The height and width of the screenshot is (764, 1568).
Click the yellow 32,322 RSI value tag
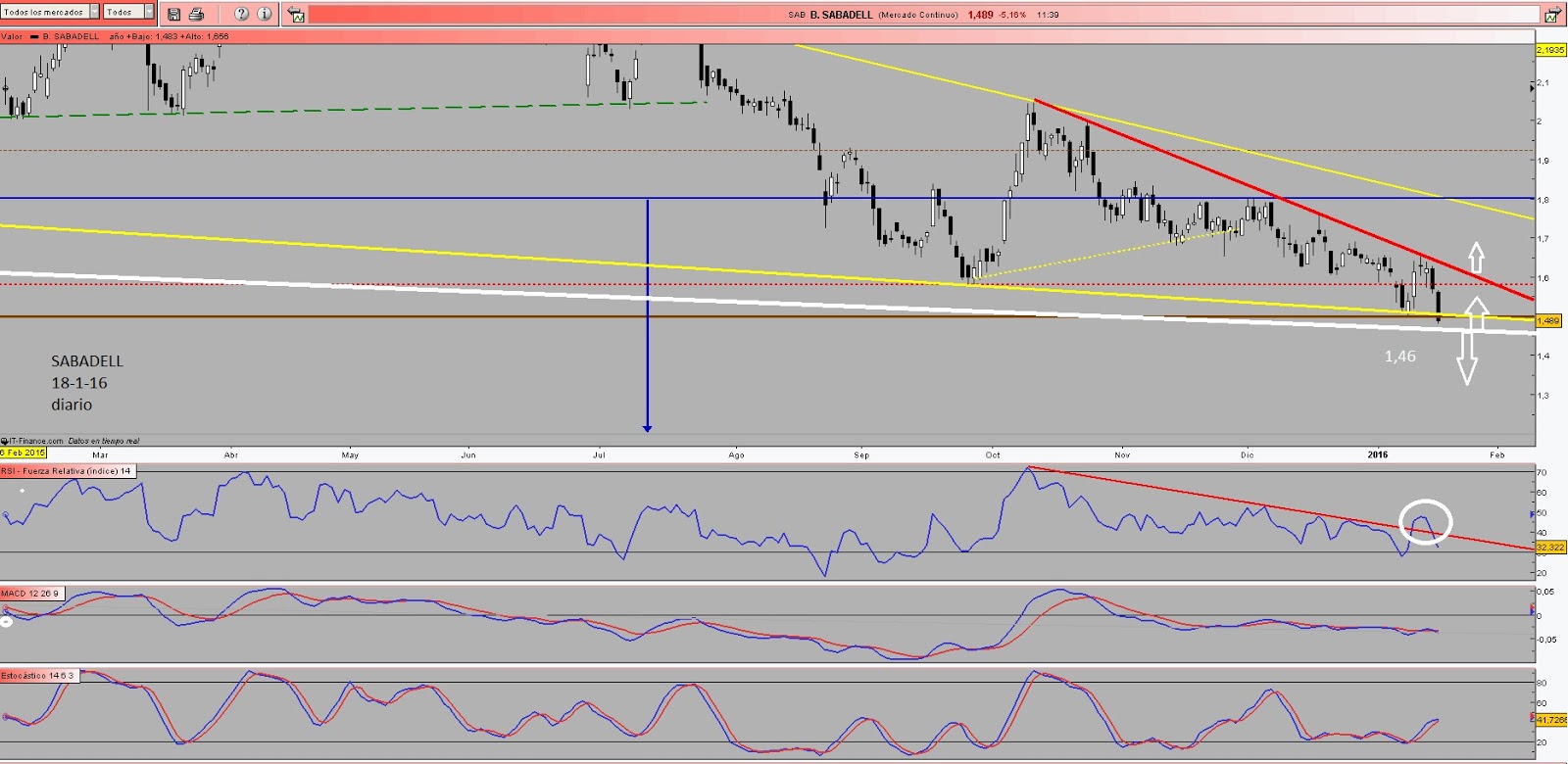tap(1550, 548)
